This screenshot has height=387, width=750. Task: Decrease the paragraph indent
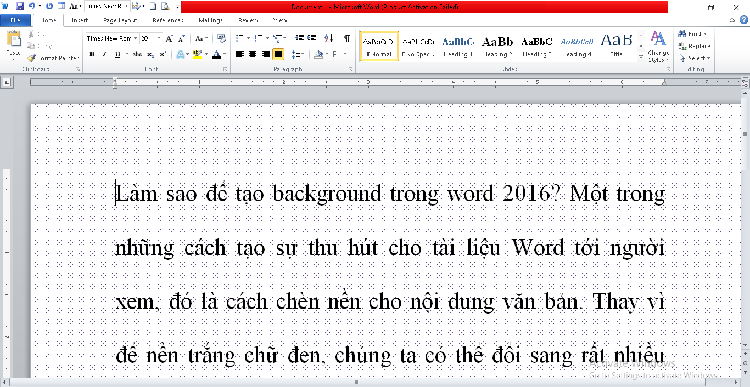click(x=300, y=38)
